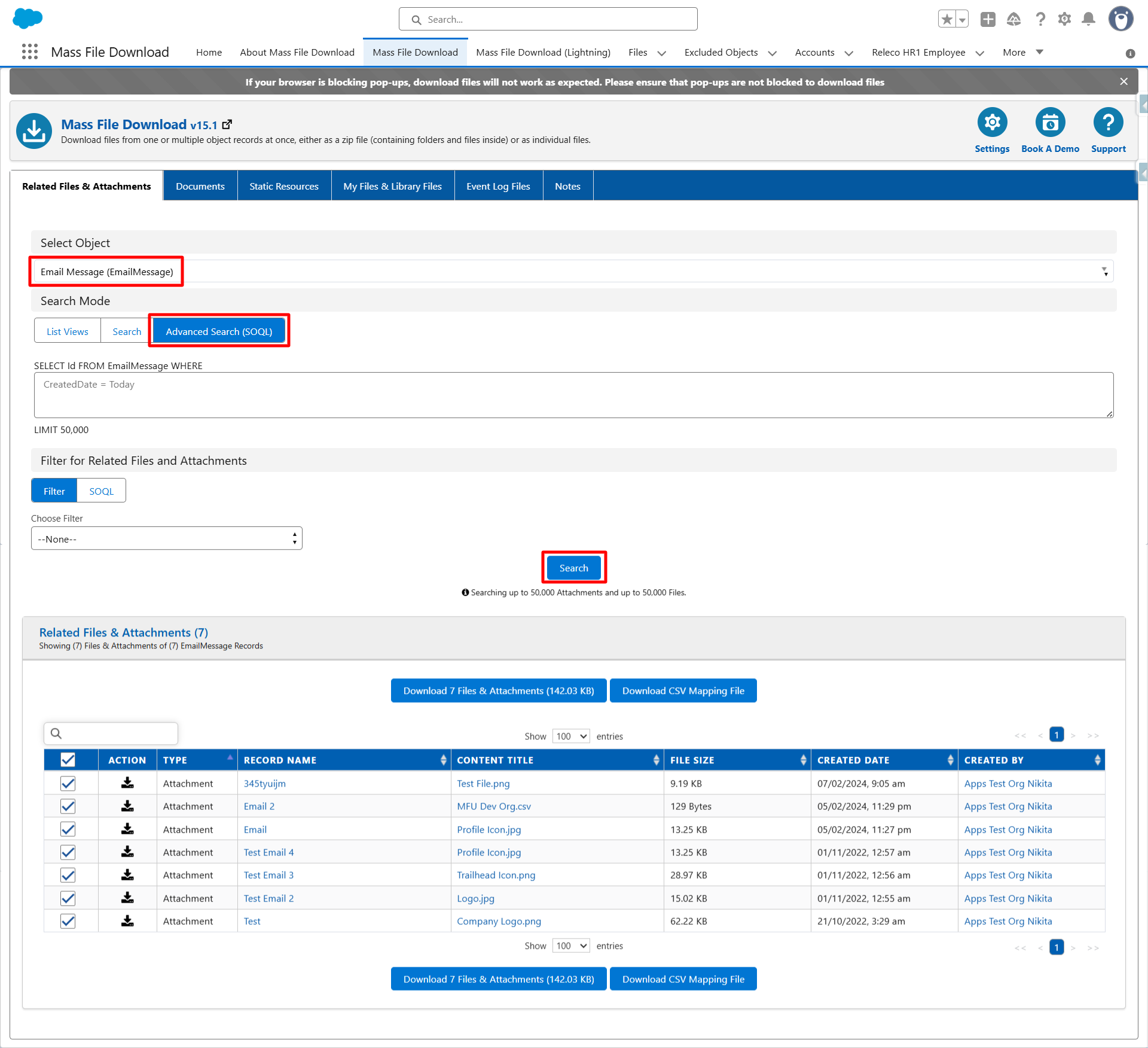Click the SOQL query text area

point(573,395)
